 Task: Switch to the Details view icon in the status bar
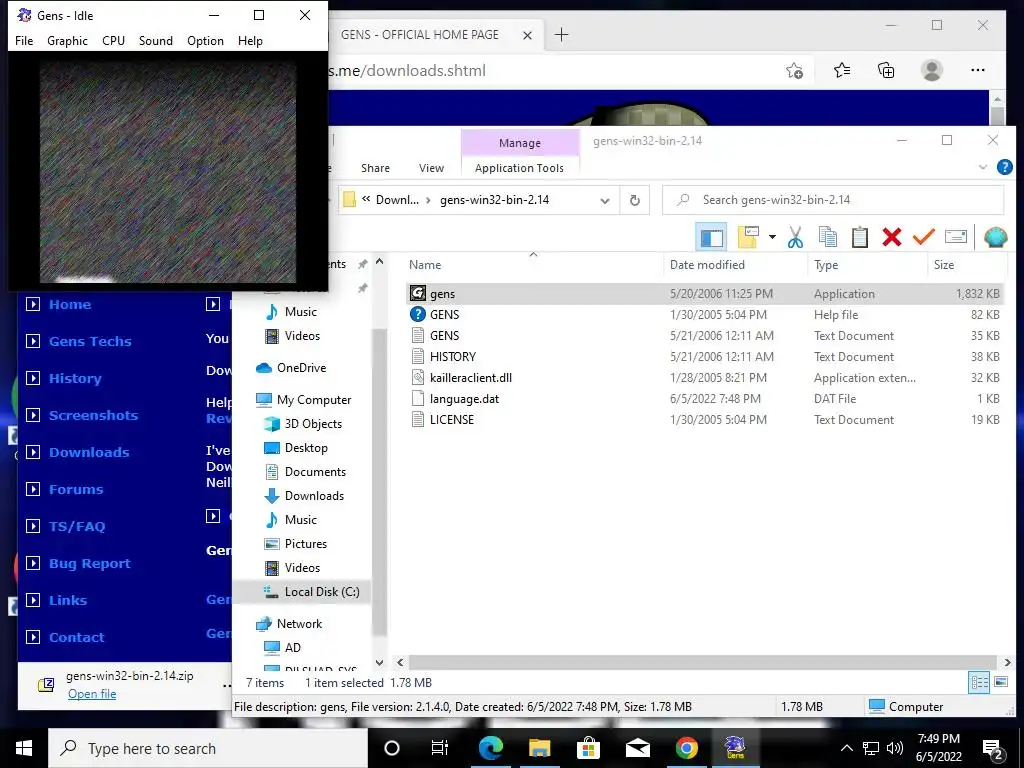pos(980,682)
